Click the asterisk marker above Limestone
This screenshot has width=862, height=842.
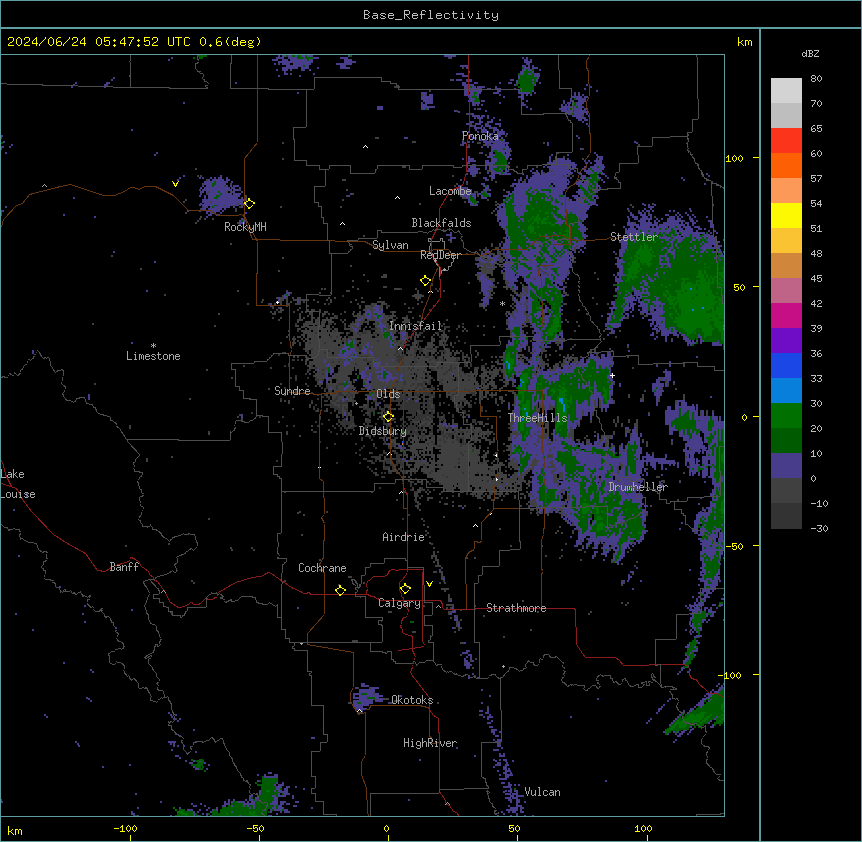(x=153, y=346)
